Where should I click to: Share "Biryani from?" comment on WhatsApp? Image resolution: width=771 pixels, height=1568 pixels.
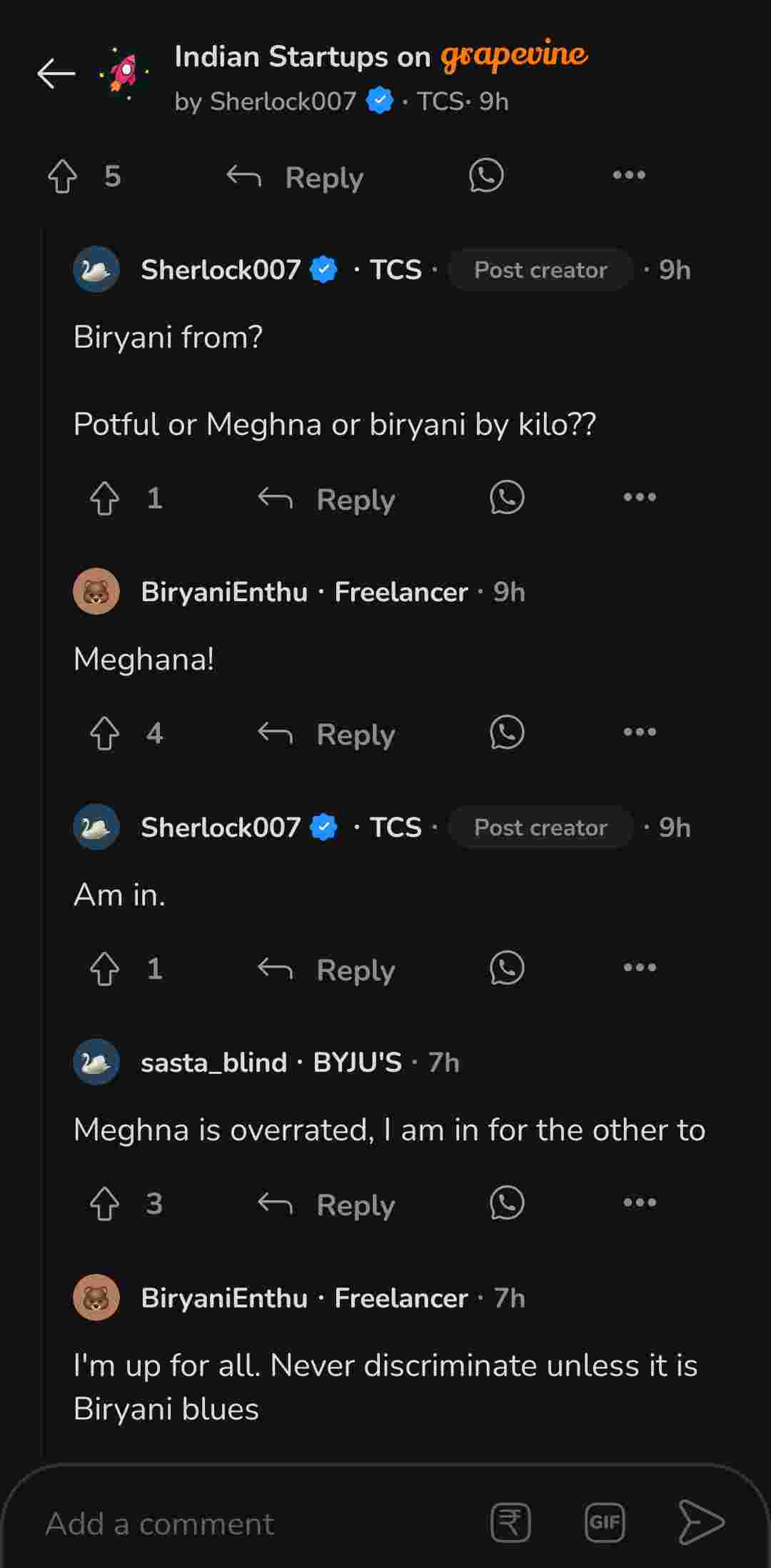coord(507,498)
